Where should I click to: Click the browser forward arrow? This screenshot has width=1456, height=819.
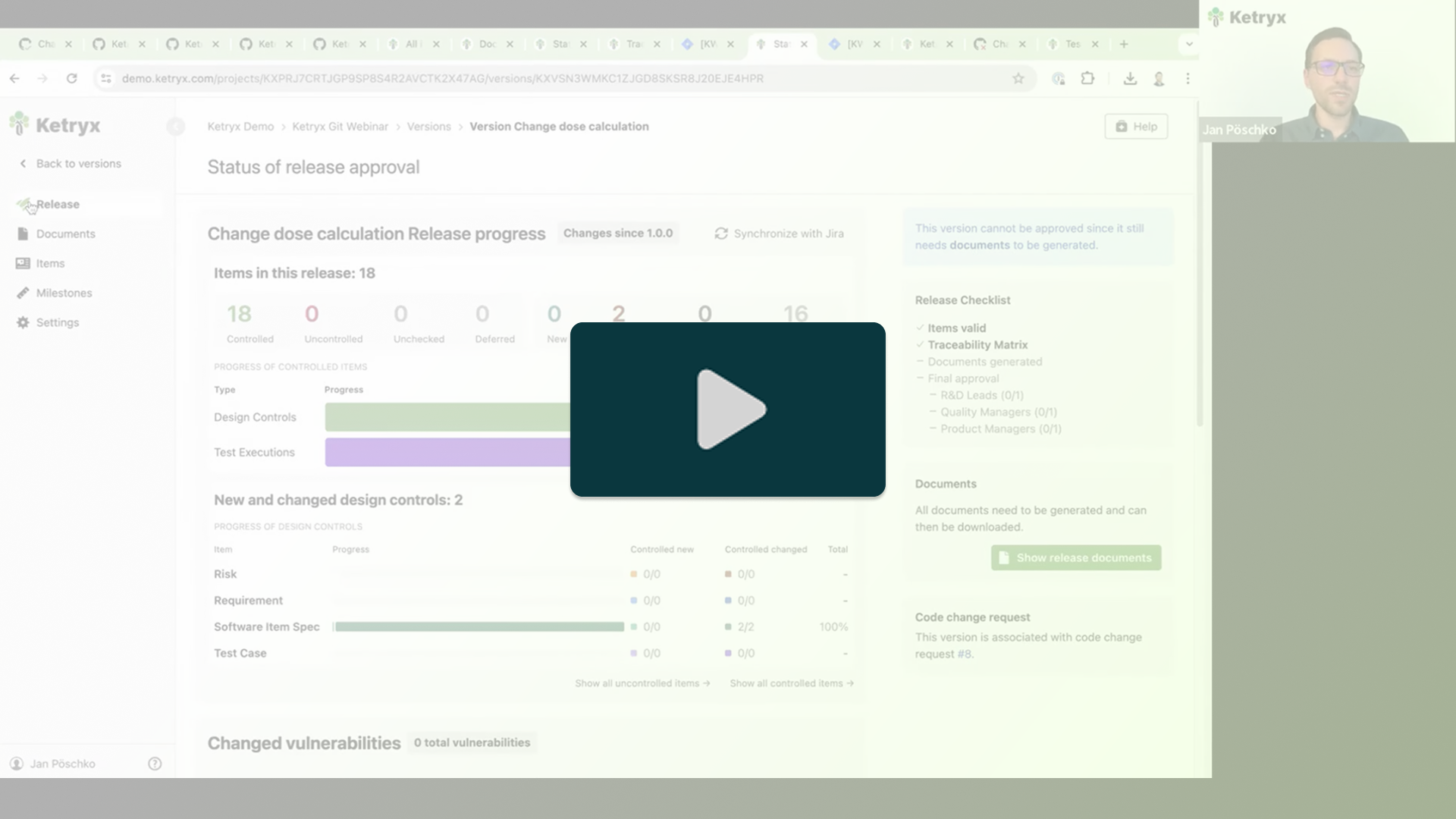point(42,78)
